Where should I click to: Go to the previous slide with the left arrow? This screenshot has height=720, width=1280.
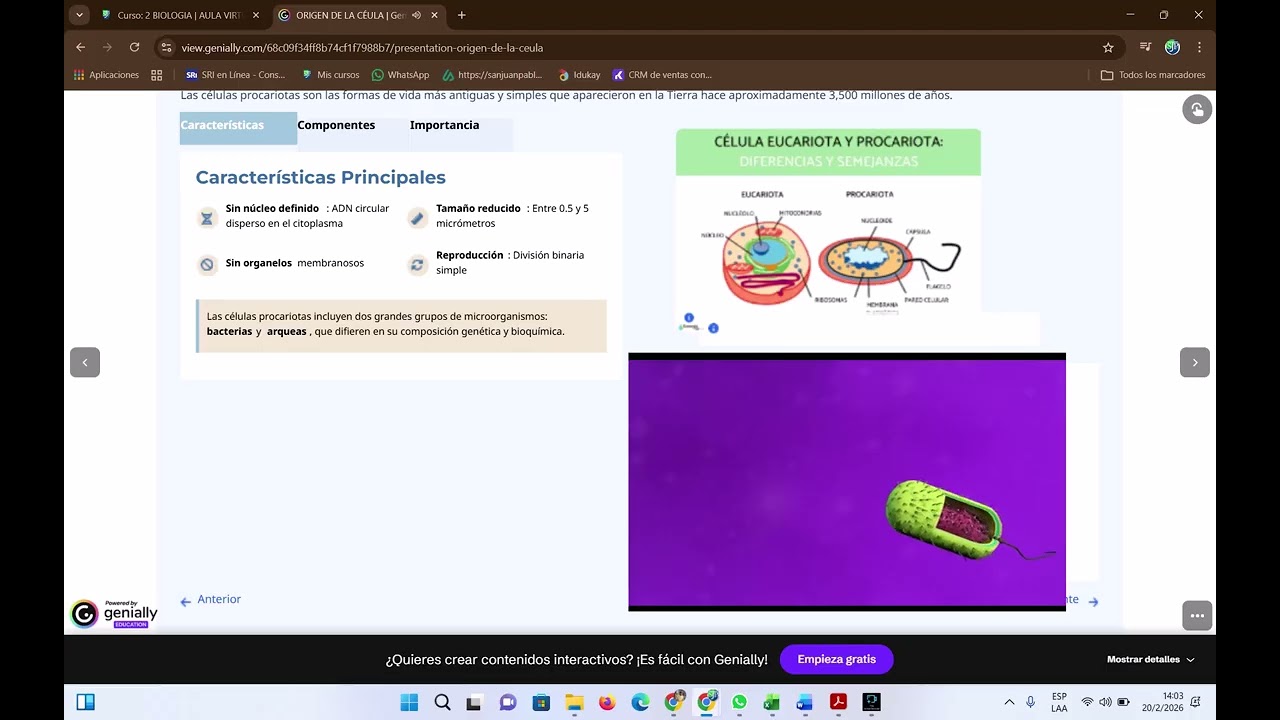pyautogui.click(x=85, y=362)
